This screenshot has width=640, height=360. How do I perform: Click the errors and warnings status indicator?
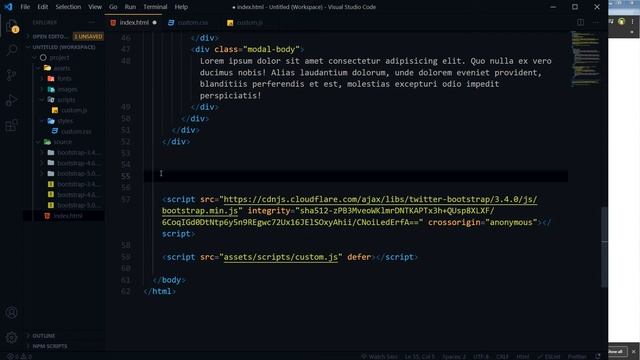point(19,356)
